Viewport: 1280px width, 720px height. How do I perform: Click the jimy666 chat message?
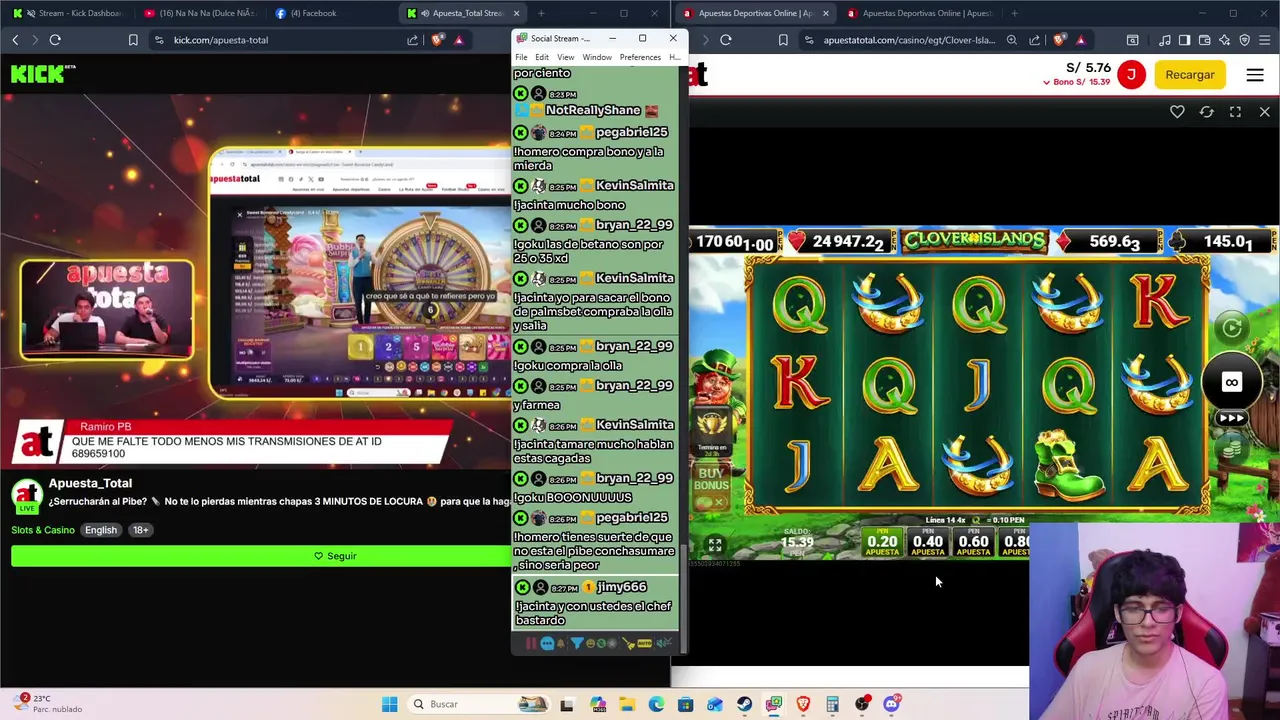click(596, 603)
